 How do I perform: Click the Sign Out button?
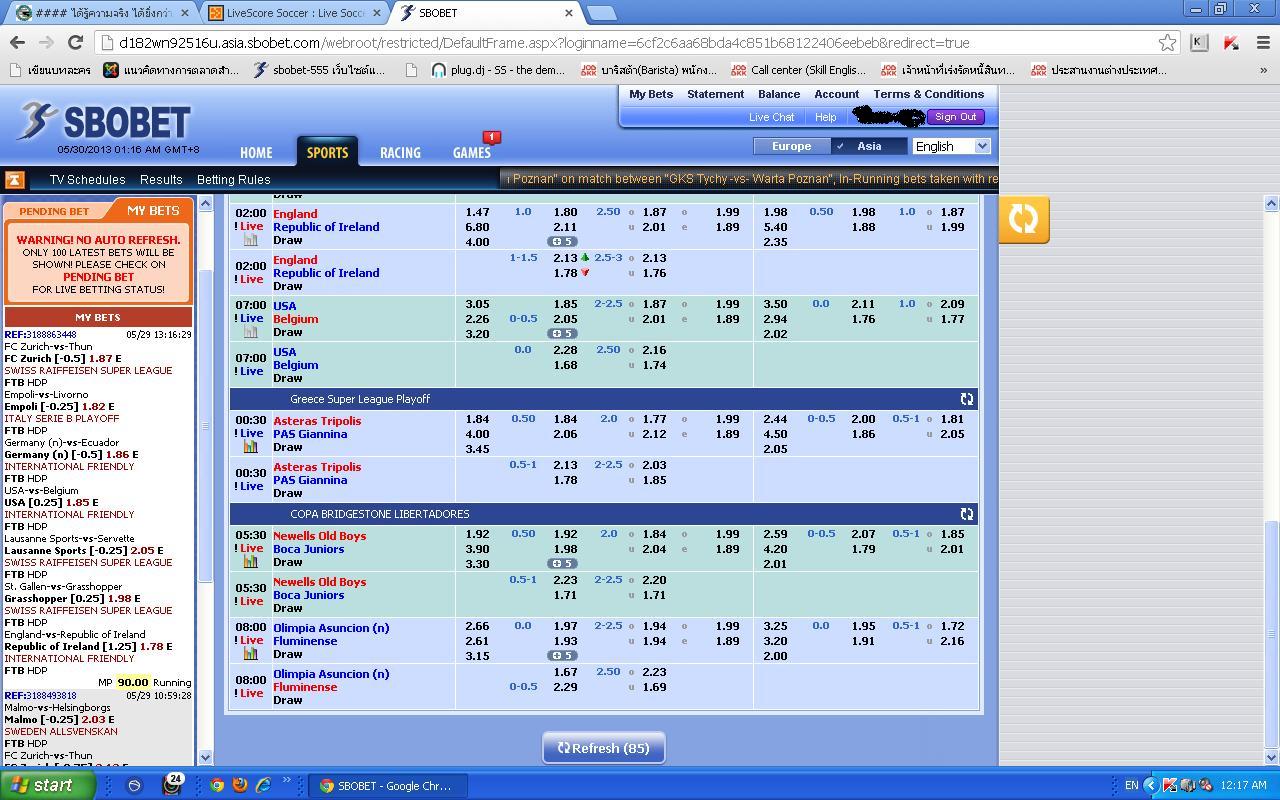(956, 117)
